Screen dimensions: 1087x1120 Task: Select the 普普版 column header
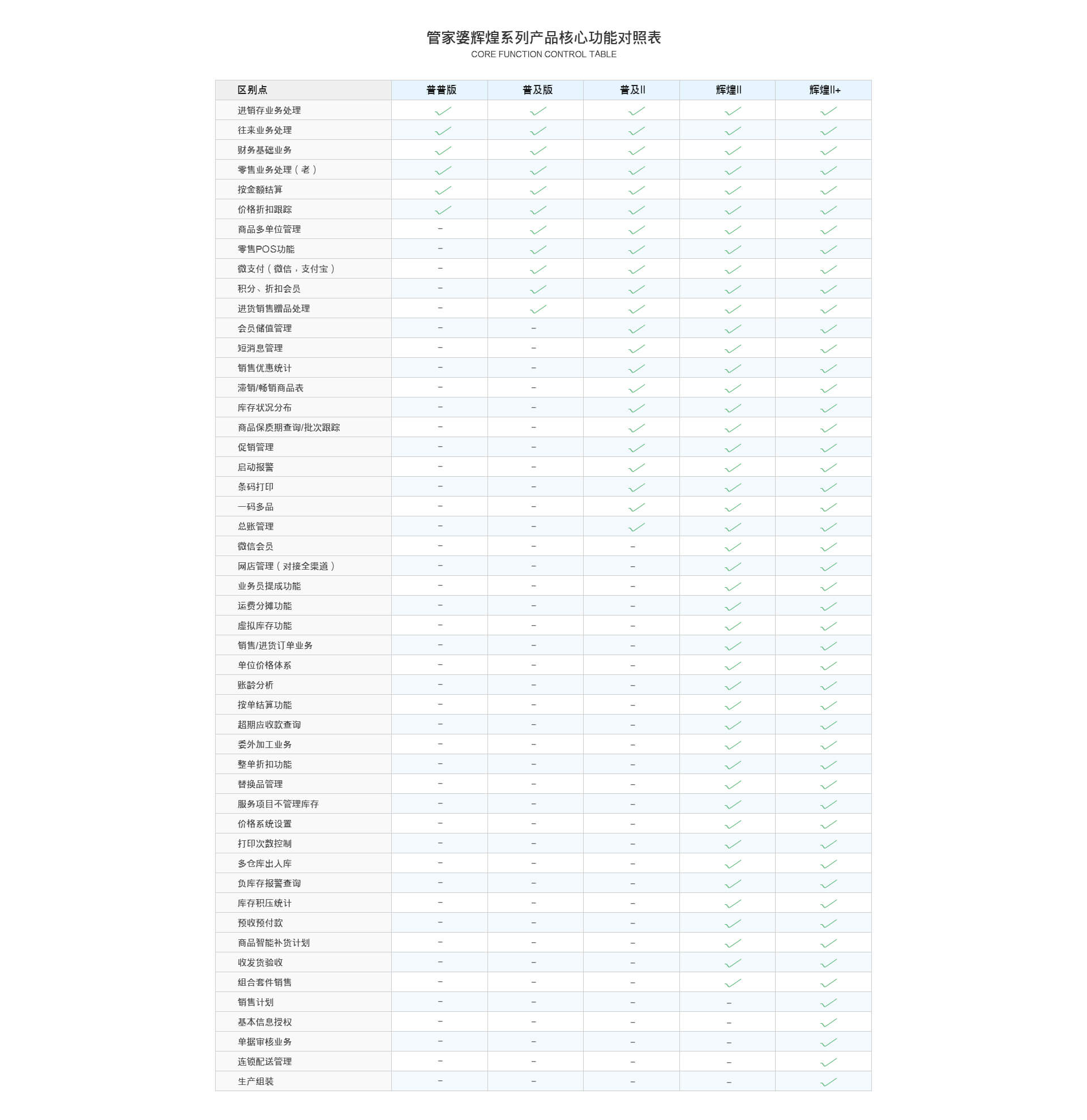(441, 89)
